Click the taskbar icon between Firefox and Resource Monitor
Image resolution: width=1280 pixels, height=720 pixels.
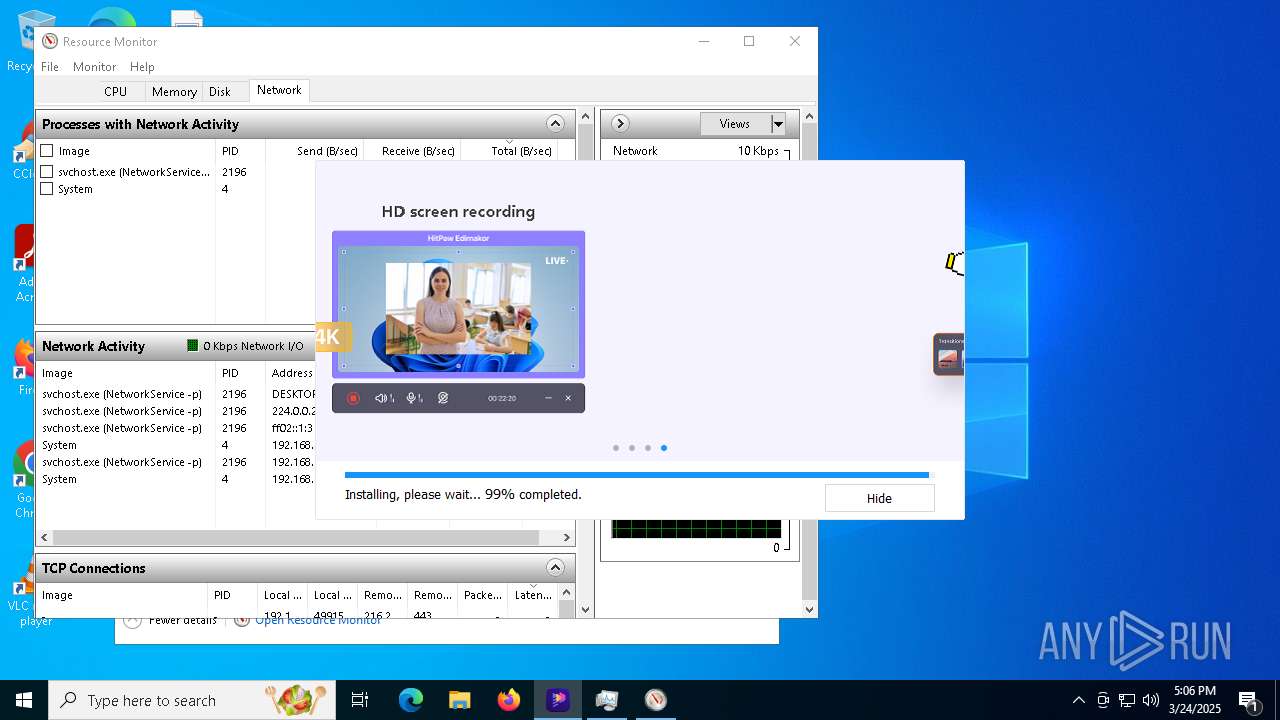tap(607, 700)
